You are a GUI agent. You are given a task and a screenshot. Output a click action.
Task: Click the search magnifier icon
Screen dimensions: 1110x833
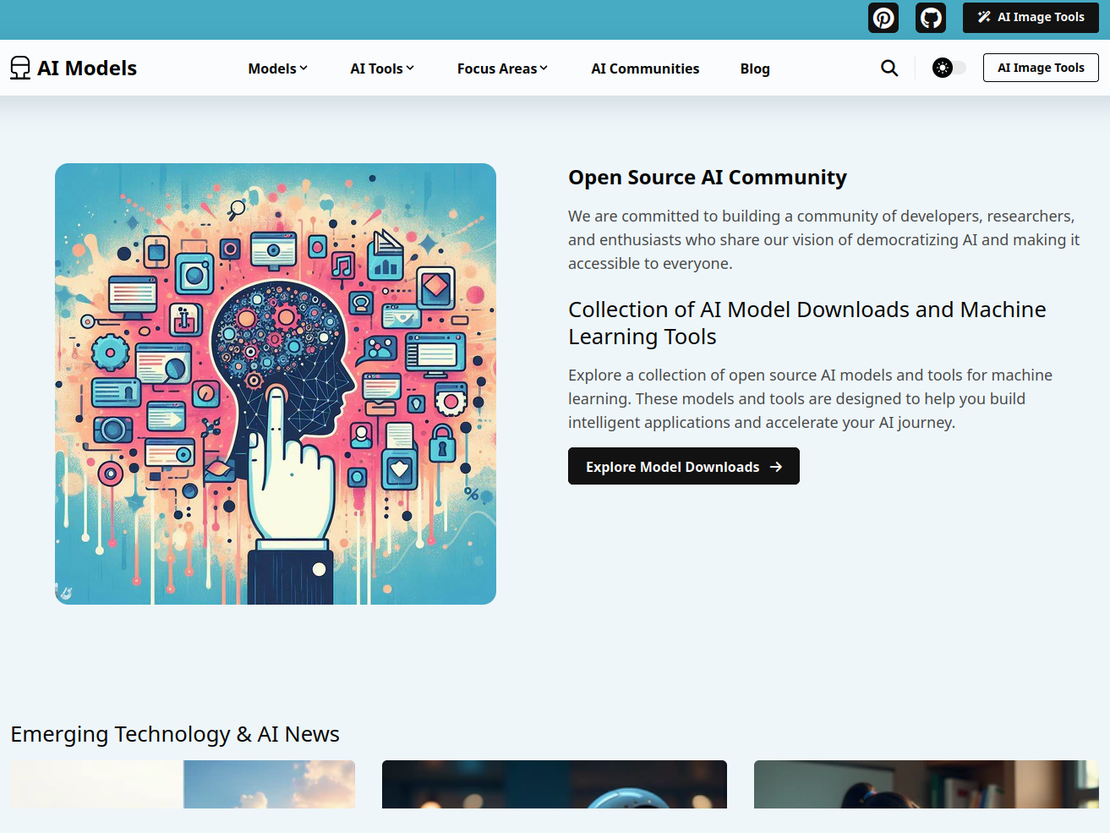coord(889,67)
